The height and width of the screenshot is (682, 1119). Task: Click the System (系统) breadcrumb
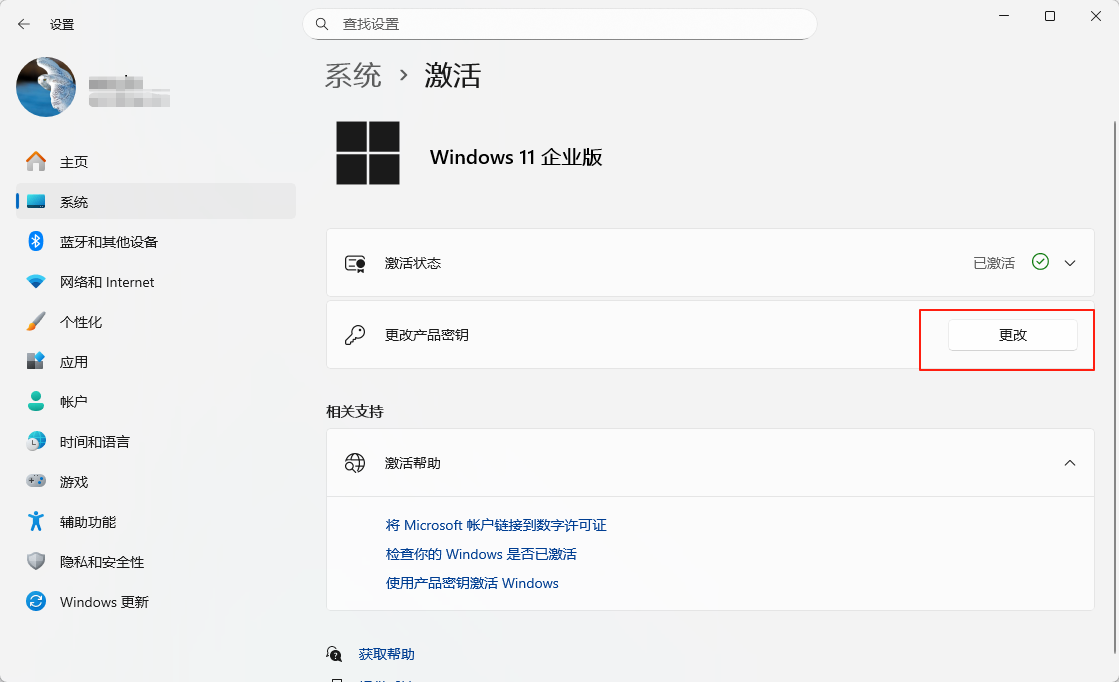click(x=353, y=75)
